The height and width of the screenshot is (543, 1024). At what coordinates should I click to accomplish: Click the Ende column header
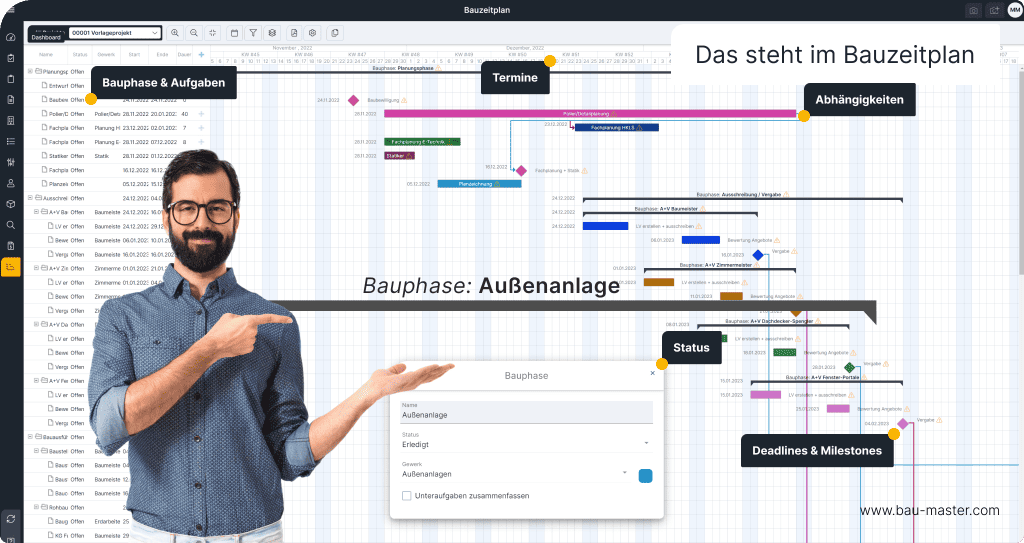pos(162,55)
